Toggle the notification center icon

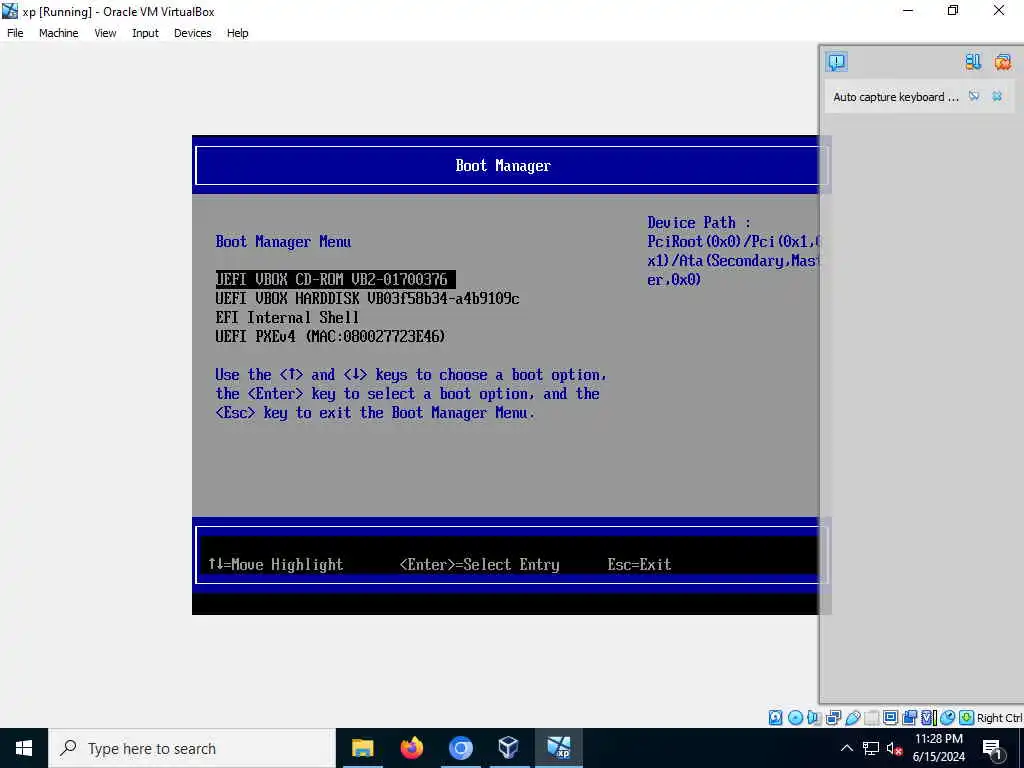pyautogui.click(x=837, y=62)
